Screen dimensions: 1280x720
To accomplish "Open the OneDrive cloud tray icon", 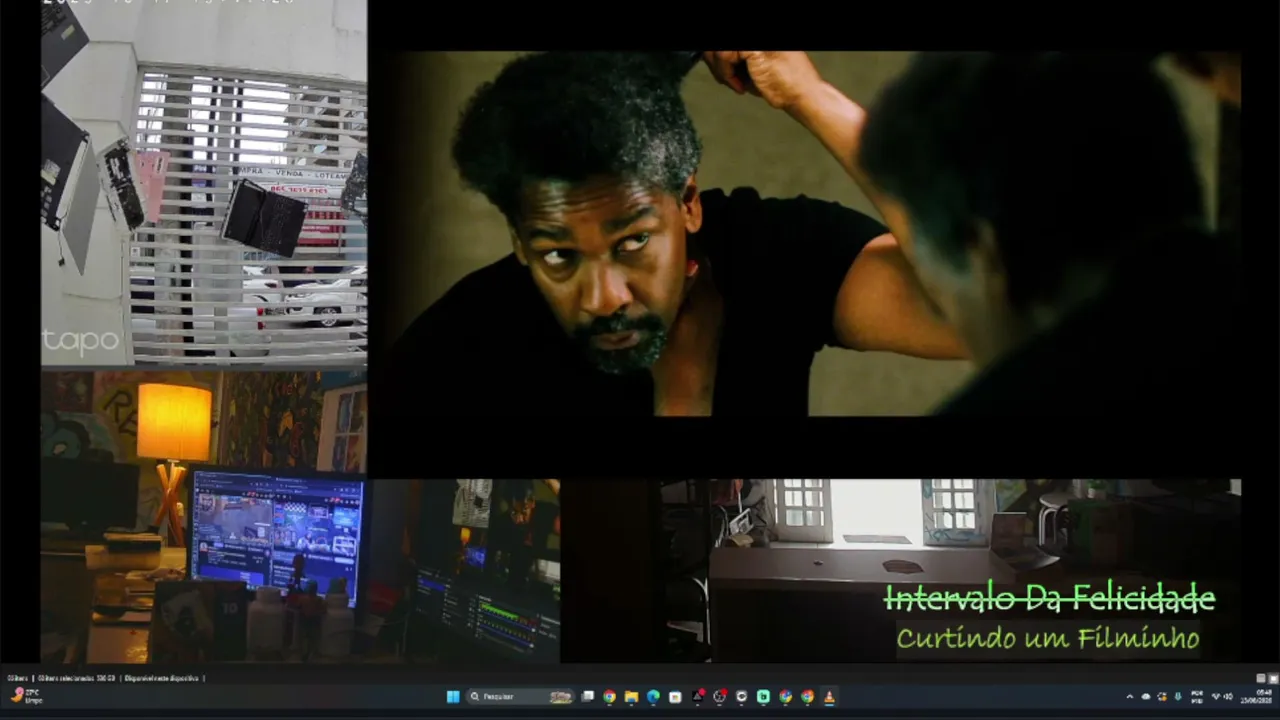I will [x=1146, y=697].
